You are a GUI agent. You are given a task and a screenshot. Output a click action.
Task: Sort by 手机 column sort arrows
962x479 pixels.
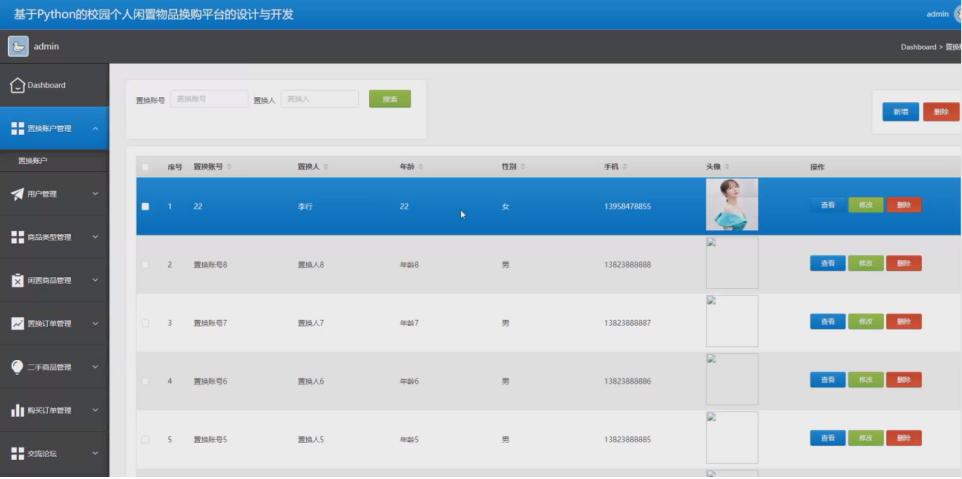click(x=625, y=167)
